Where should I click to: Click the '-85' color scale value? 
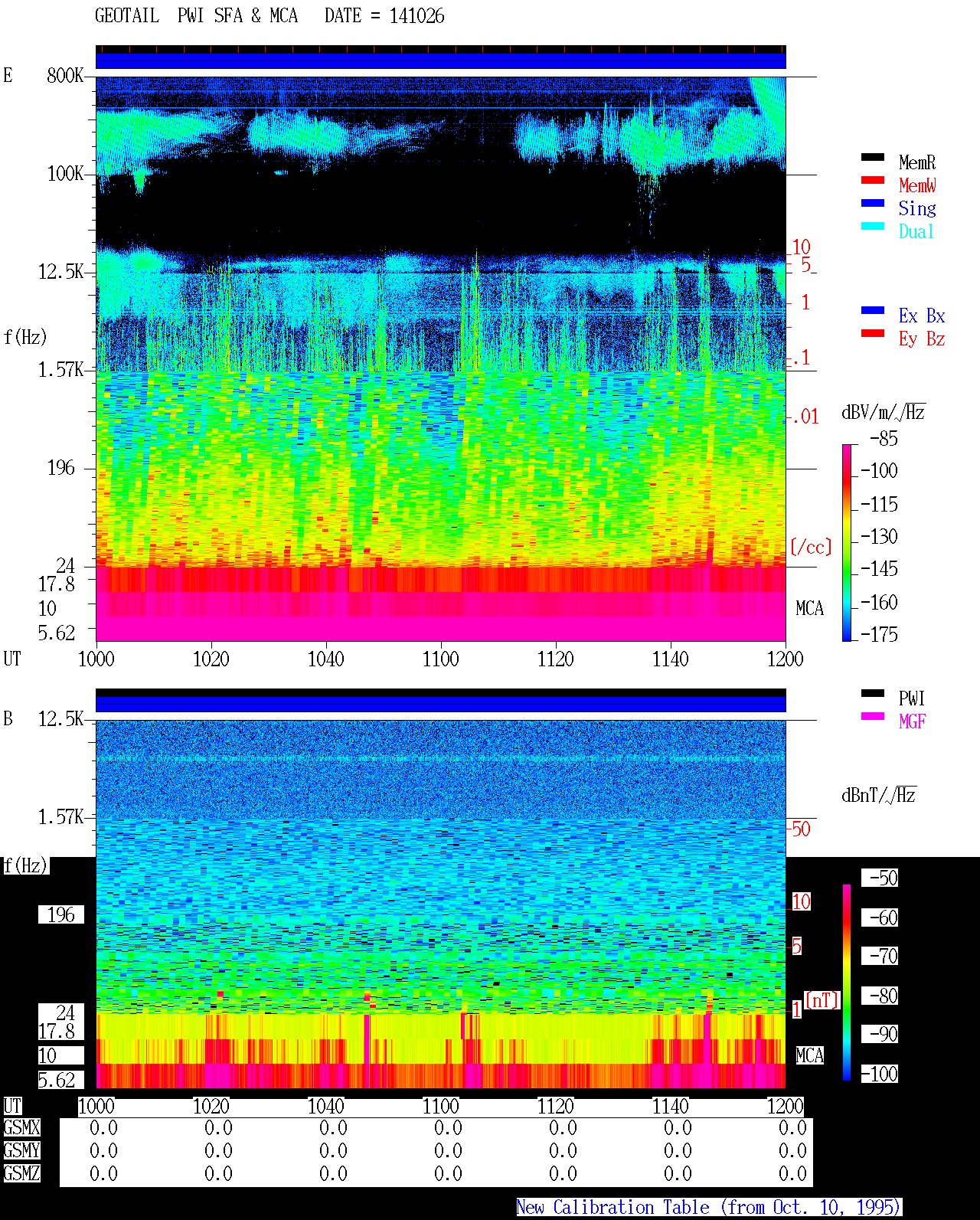coord(884,439)
